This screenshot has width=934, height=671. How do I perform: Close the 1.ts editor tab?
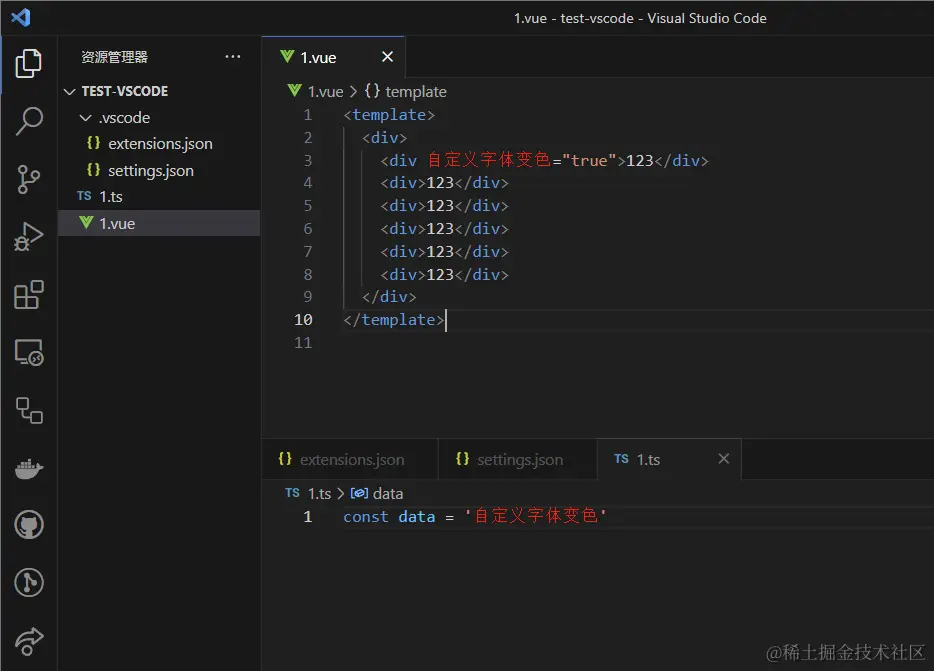723,459
